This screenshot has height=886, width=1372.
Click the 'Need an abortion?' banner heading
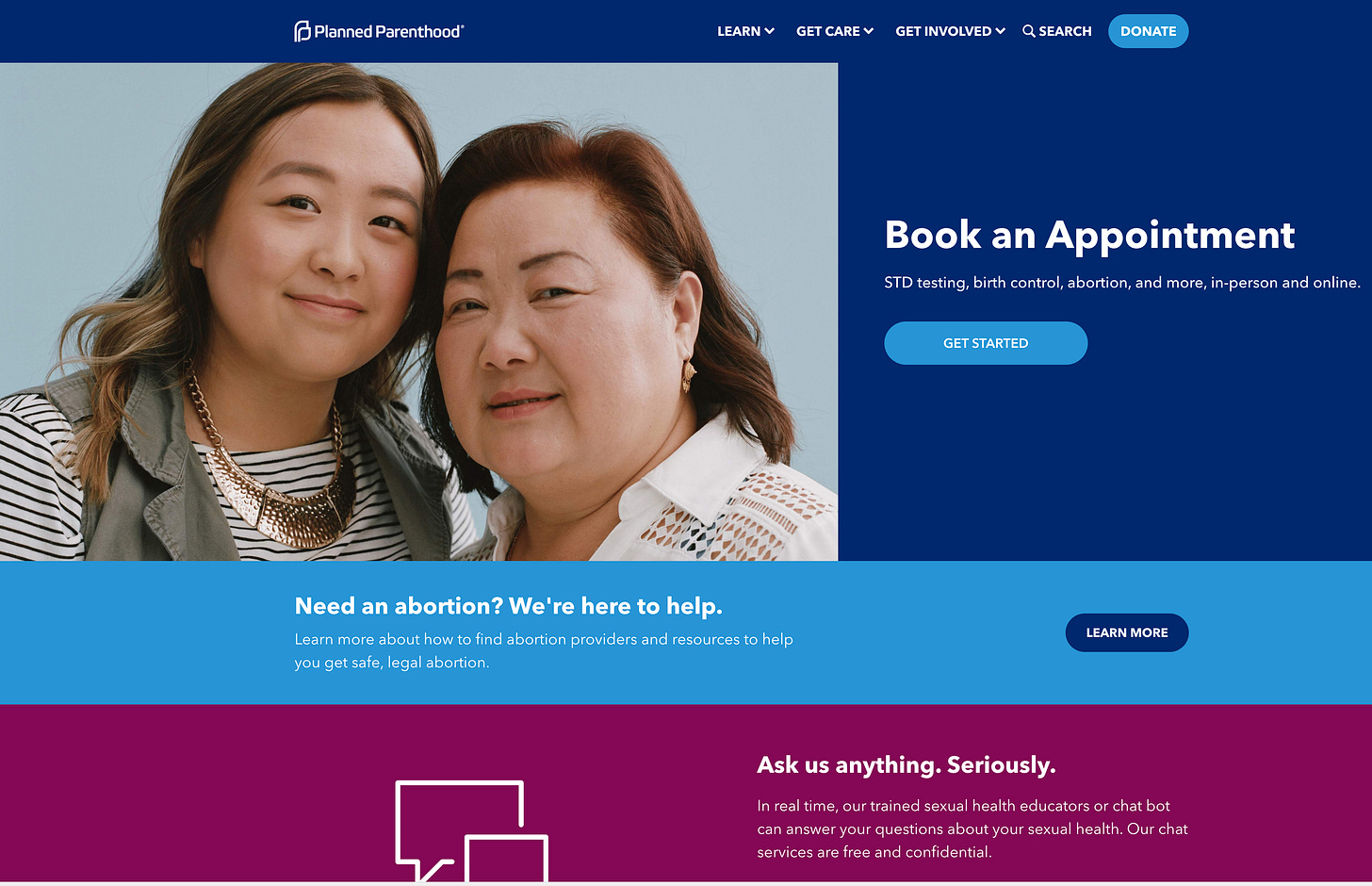[x=509, y=606]
